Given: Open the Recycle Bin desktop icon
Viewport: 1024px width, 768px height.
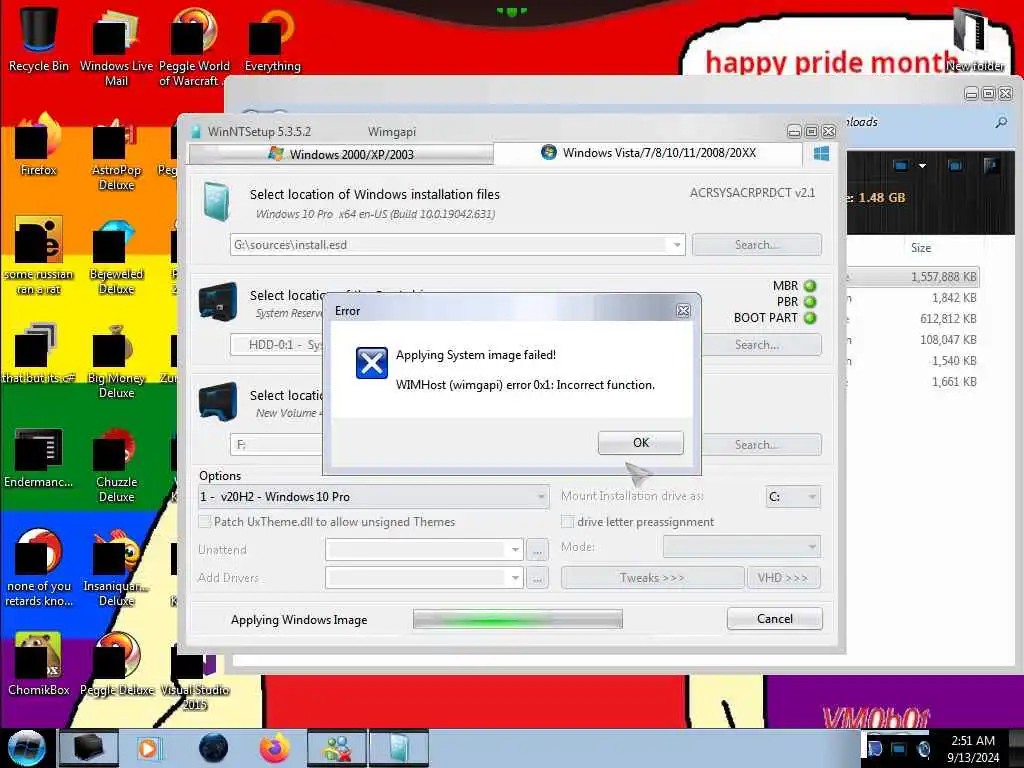Looking at the screenshot, I should [39, 38].
